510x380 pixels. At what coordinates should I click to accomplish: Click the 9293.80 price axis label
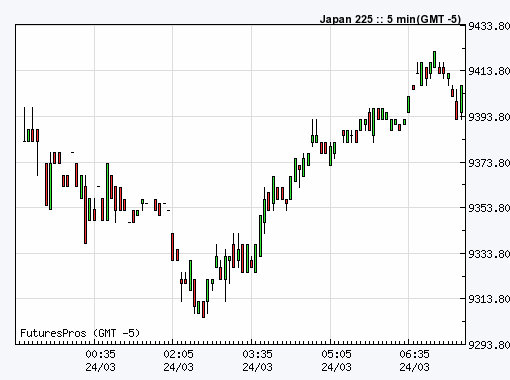point(489,345)
